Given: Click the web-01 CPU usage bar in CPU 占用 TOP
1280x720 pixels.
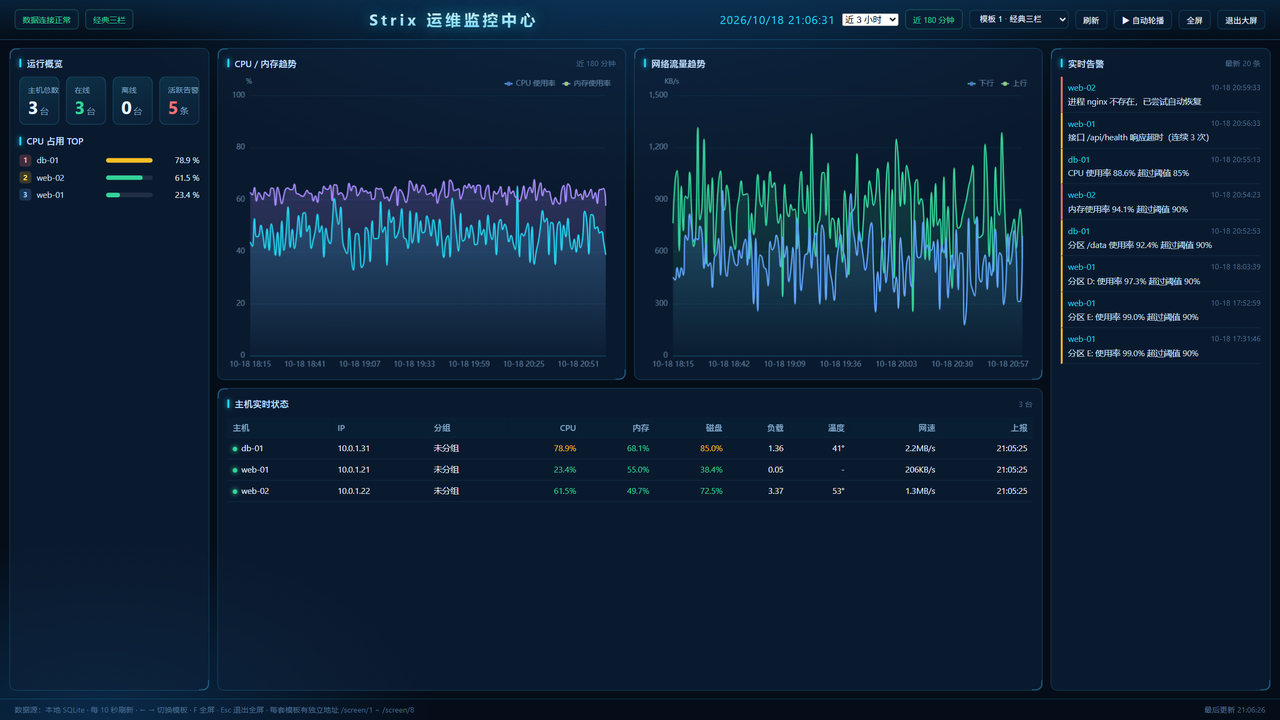Looking at the screenshot, I should (x=129, y=195).
